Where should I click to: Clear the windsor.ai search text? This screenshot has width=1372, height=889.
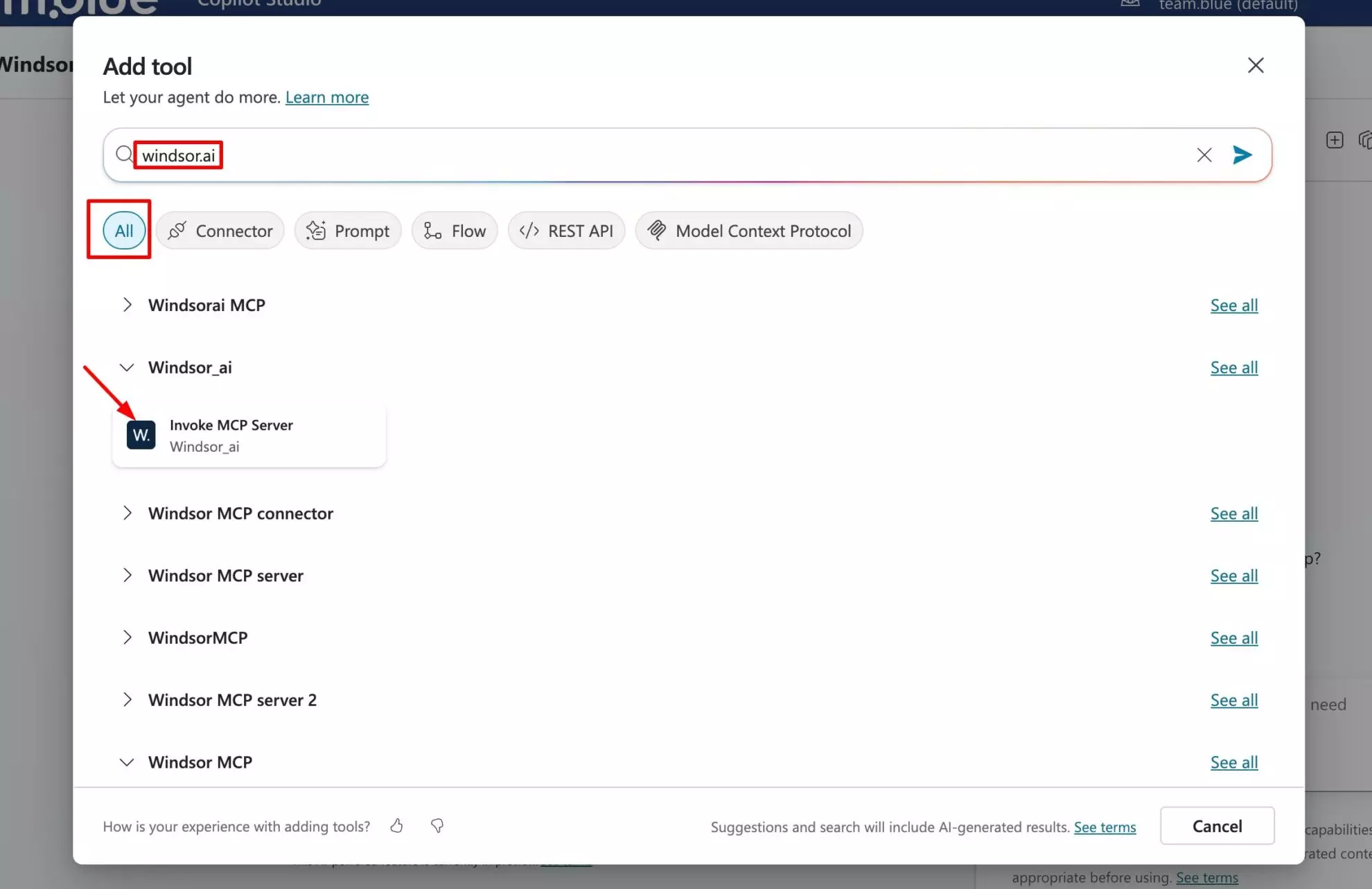(1204, 155)
